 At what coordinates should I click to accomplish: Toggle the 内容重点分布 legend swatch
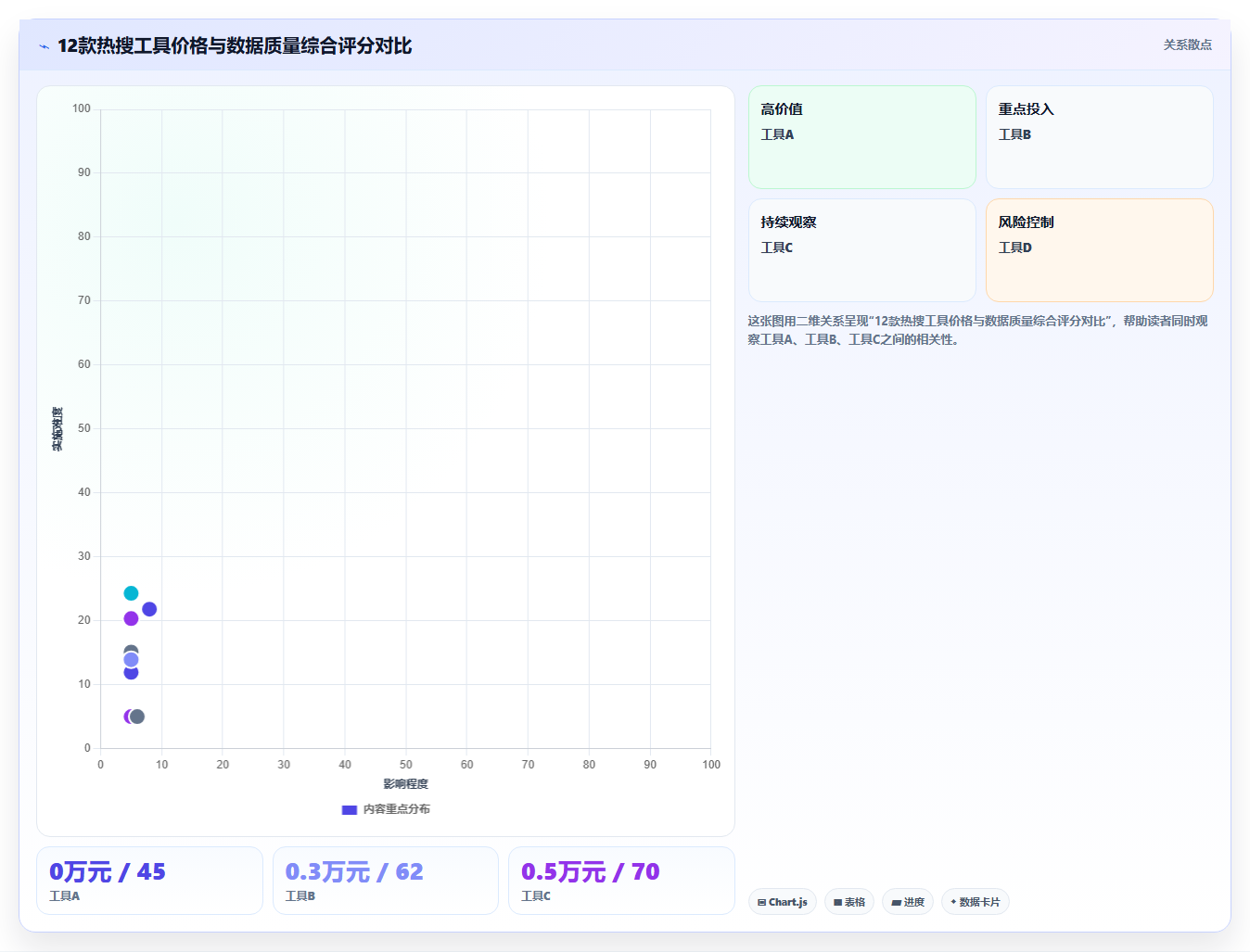[350, 810]
